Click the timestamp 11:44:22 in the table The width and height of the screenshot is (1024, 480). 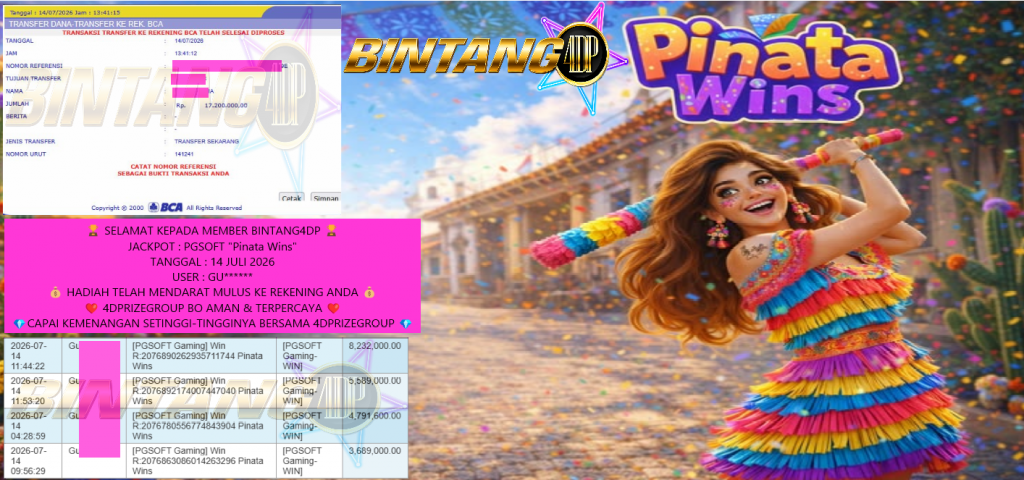27,366
